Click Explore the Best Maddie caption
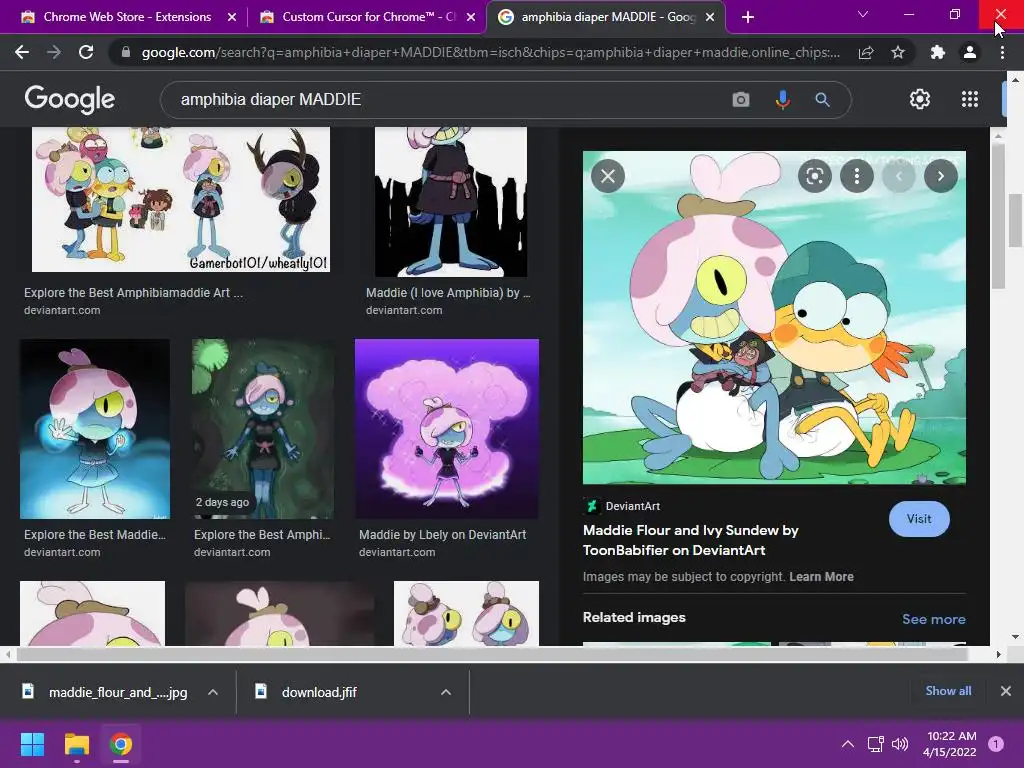 pyautogui.click(x=95, y=535)
